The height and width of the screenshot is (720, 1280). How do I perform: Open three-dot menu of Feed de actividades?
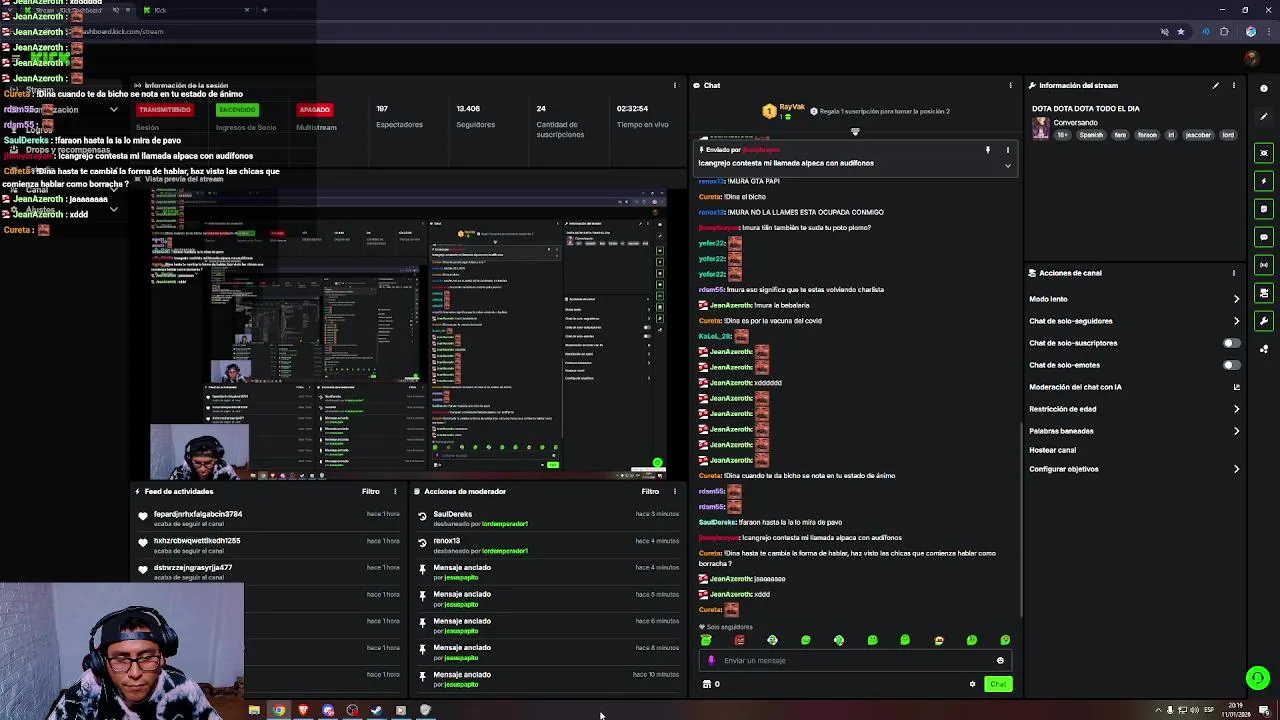point(395,492)
